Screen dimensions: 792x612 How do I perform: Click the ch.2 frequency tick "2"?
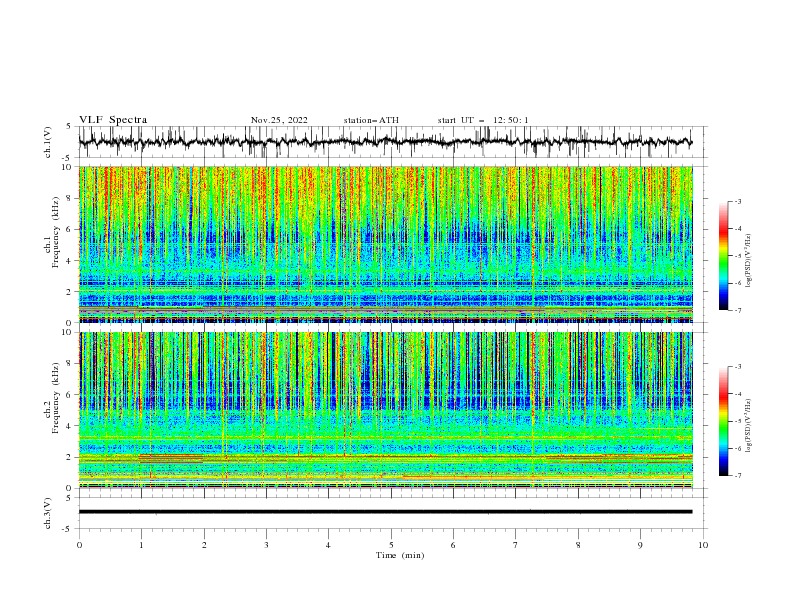click(69, 457)
